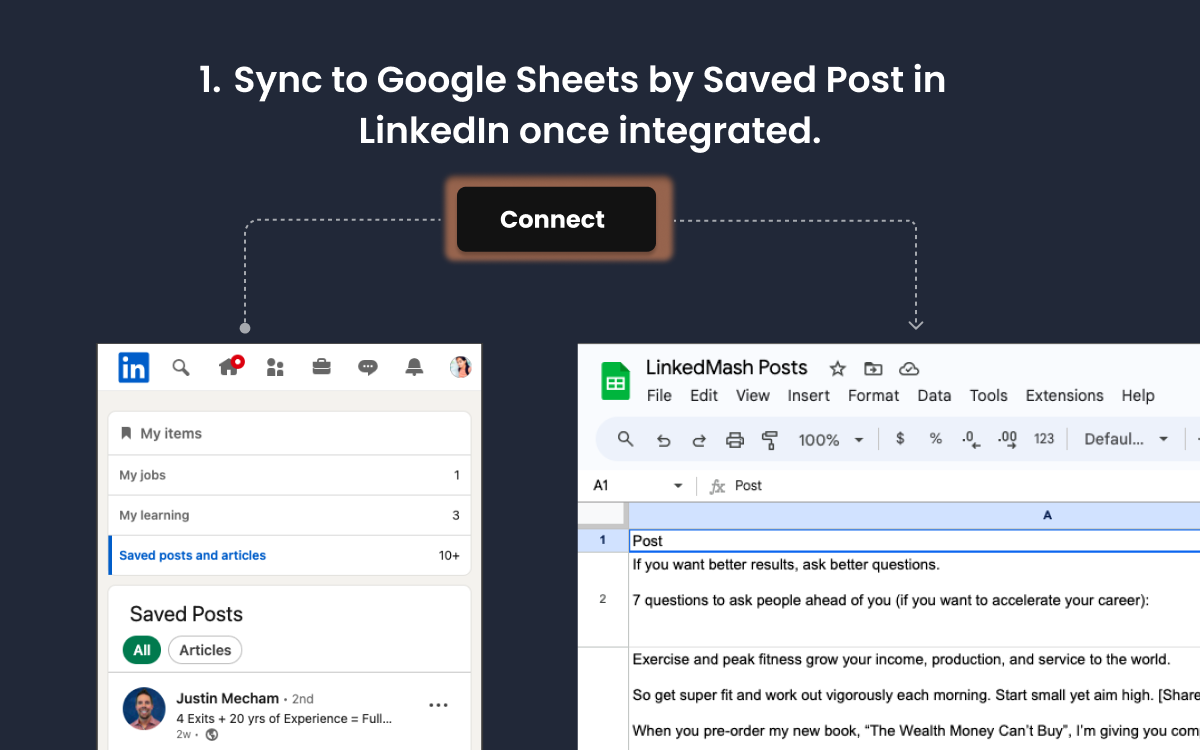Click the LinkedMash Posts document title
The width and height of the screenshot is (1200, 750).
(727, 367)
